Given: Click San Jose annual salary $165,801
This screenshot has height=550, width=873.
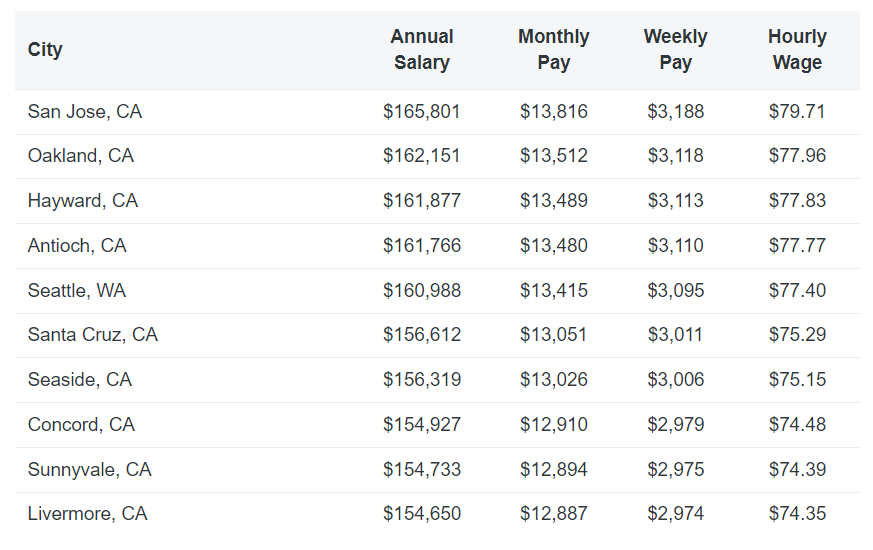Looking at the screenshot, I should click(x=422, y=112).
